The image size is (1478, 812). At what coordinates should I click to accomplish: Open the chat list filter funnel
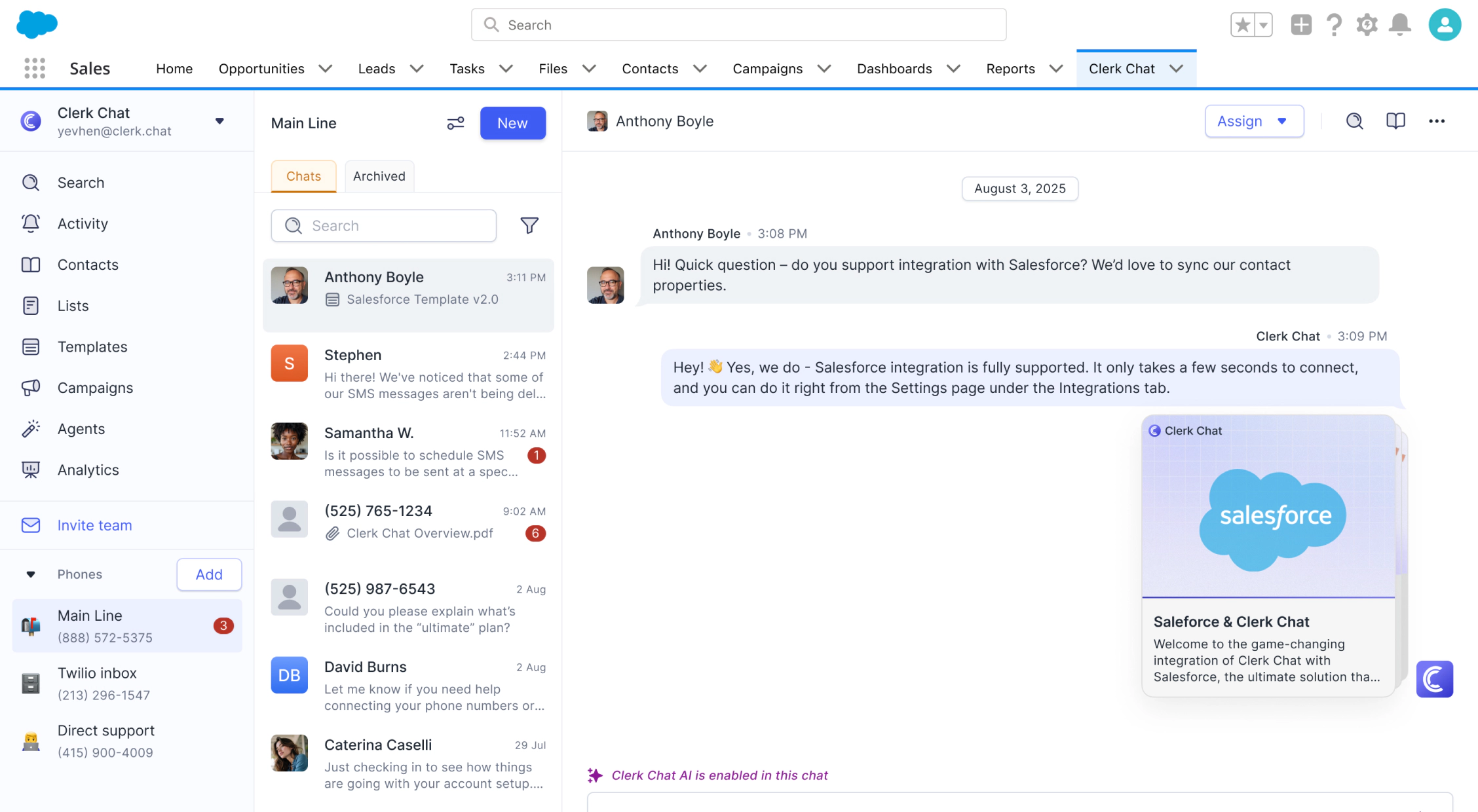tap(529, 225)
